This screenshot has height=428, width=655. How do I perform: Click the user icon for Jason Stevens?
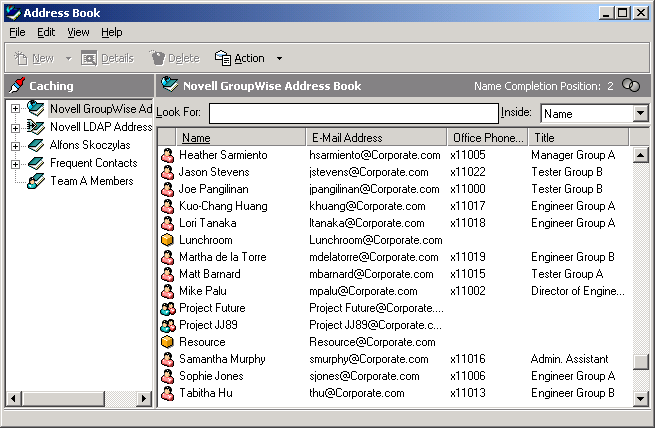pyautogui.click(x=168, y=172)
